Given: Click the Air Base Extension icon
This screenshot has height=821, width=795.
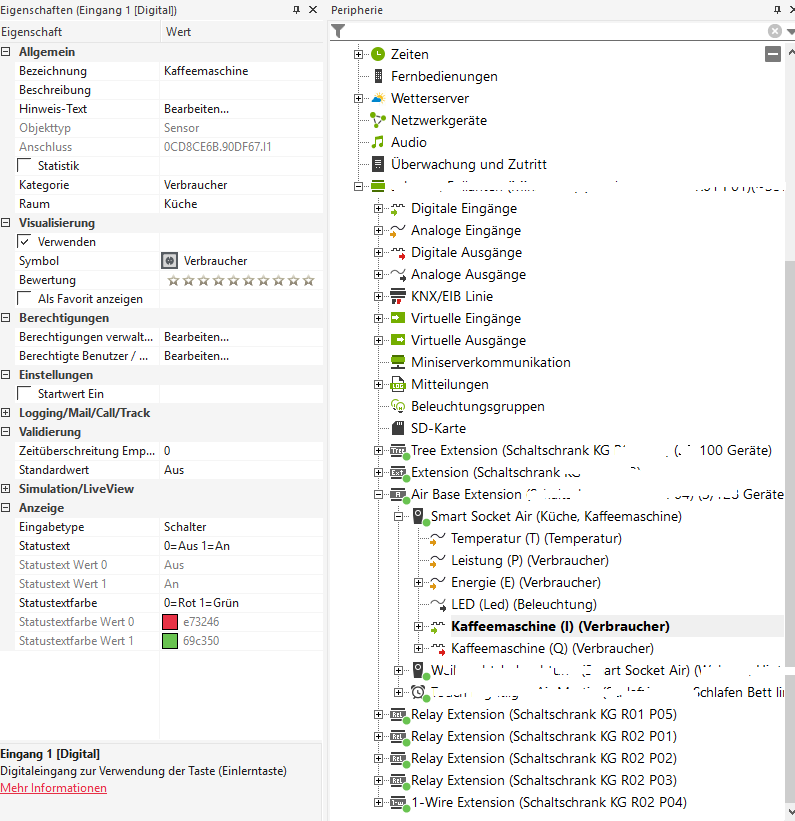Looking at the screenshot, I should point(399,495).
